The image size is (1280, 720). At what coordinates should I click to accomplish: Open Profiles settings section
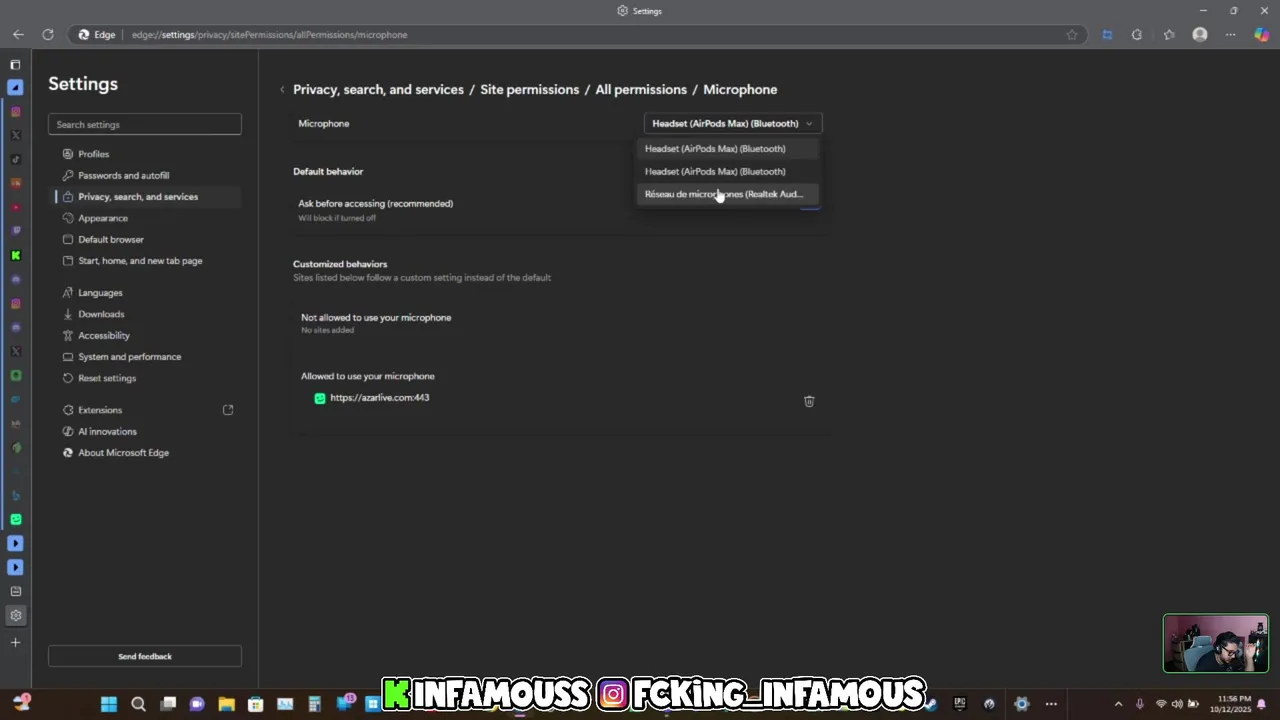[94, 154]
